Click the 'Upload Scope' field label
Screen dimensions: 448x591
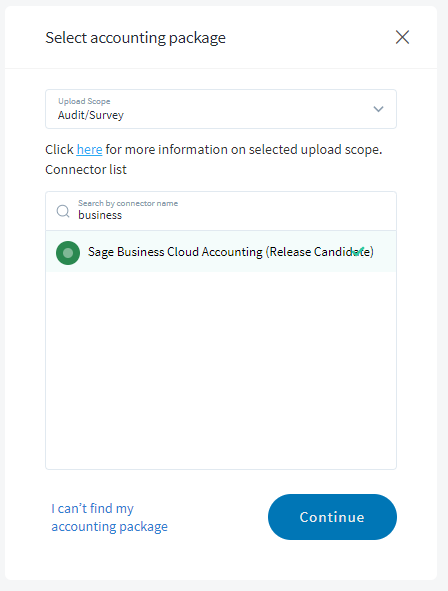(84, 101)
